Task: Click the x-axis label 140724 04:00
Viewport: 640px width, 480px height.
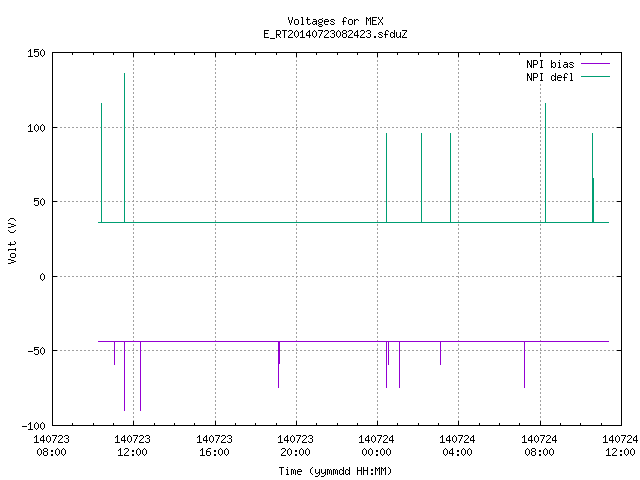Action: pos(457,445)
